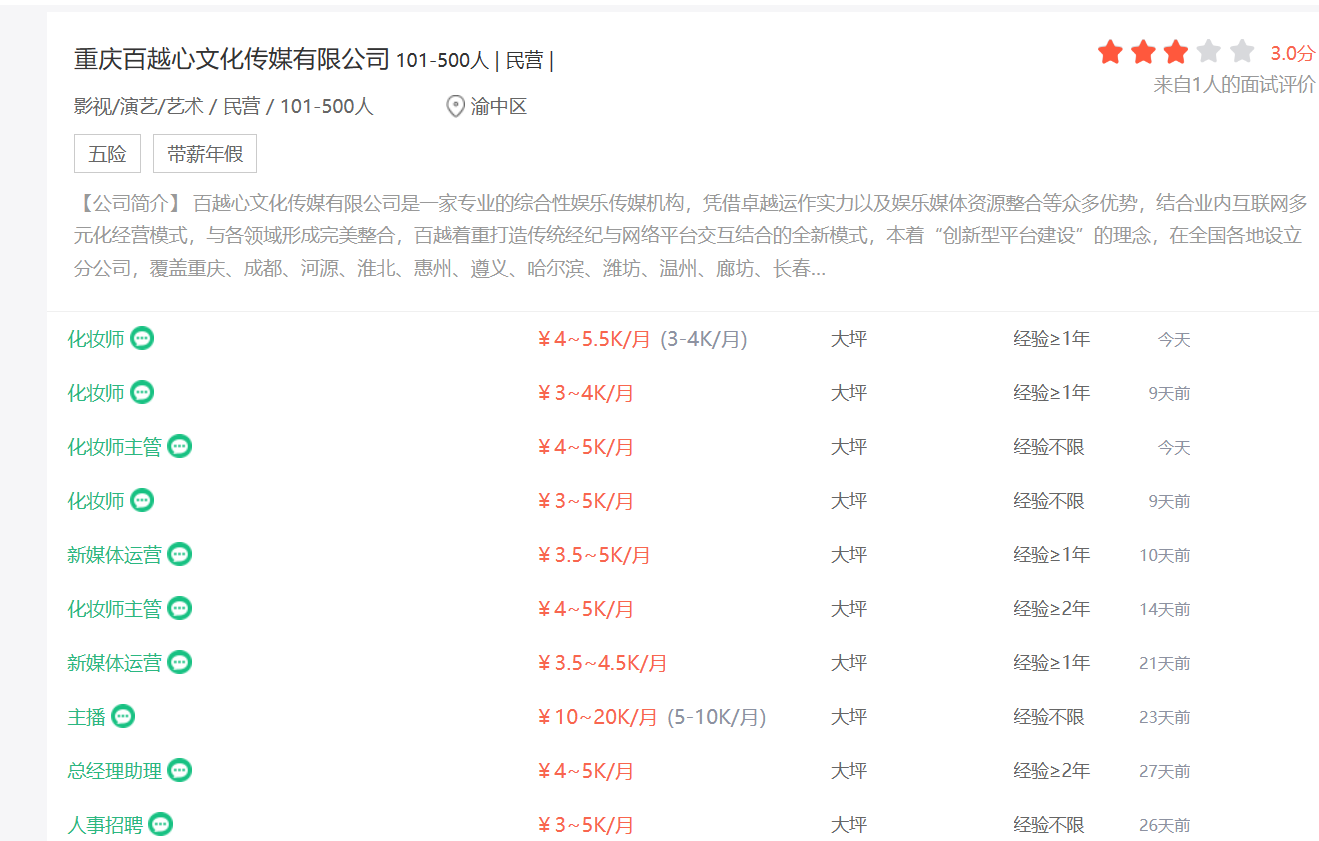The width and height of the screenshot is (1319, 841).
Task: Click the 3.0分 rating score
Action: click(x=1293, y=53)
